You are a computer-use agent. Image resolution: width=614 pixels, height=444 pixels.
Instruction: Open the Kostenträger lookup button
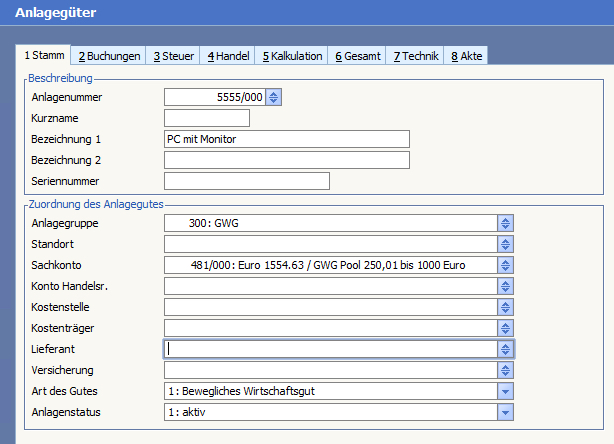(x=506, y=328)
